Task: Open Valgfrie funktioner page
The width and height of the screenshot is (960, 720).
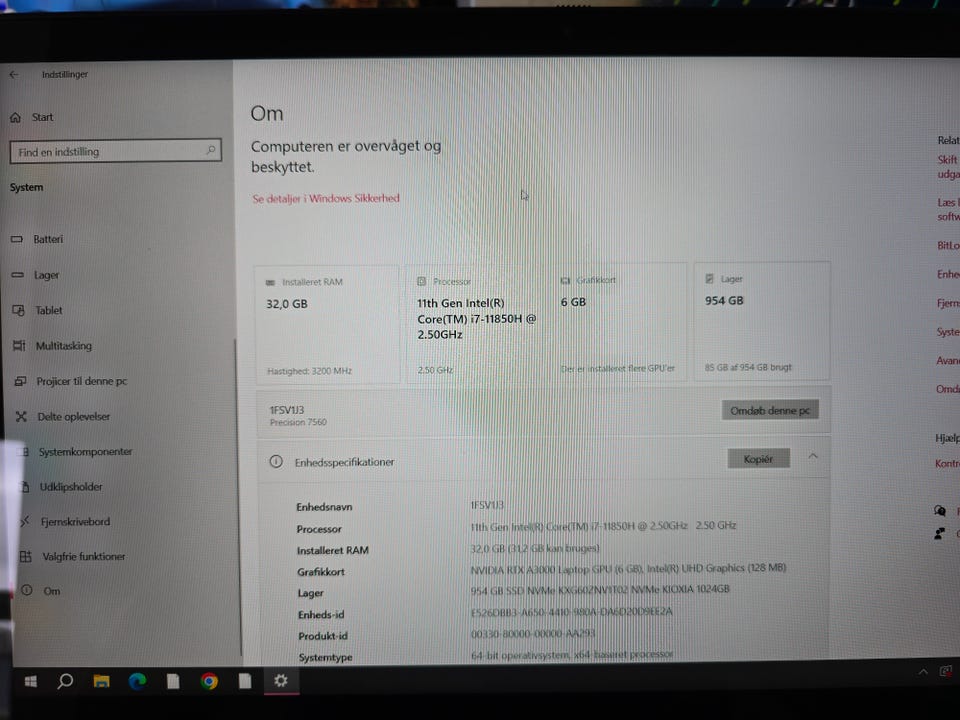Action: tap(83, 557)
